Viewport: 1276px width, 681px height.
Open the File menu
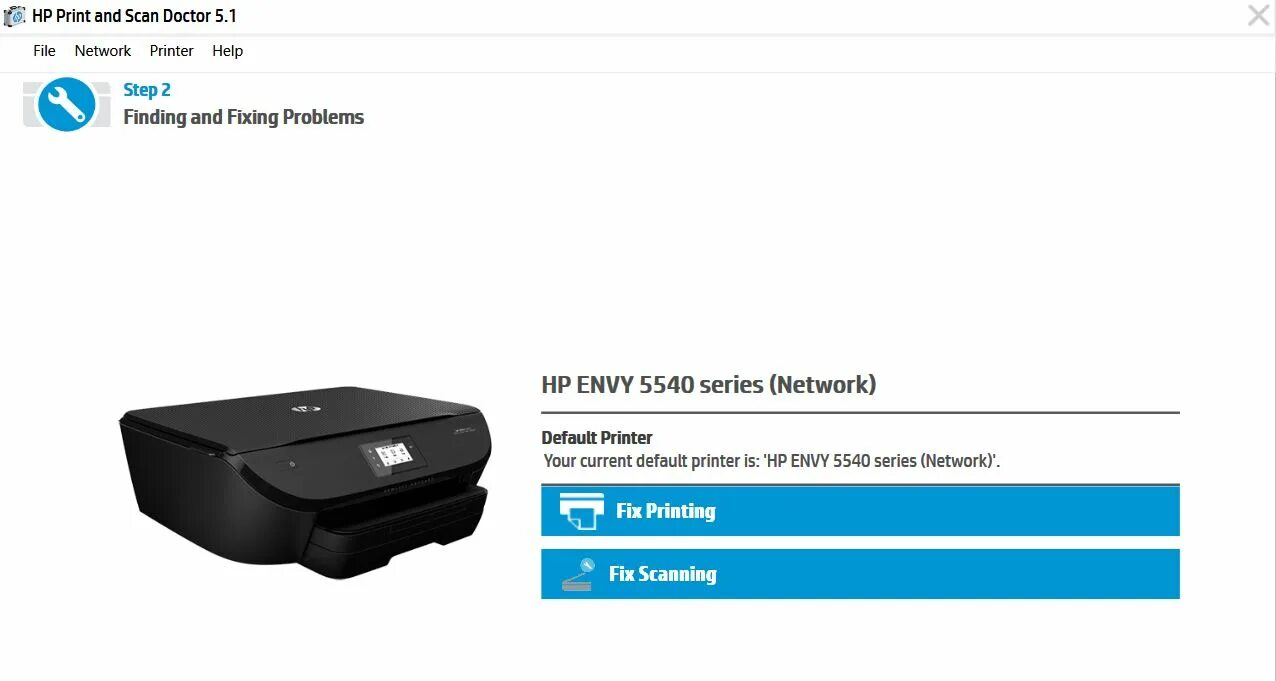(44, 51)
